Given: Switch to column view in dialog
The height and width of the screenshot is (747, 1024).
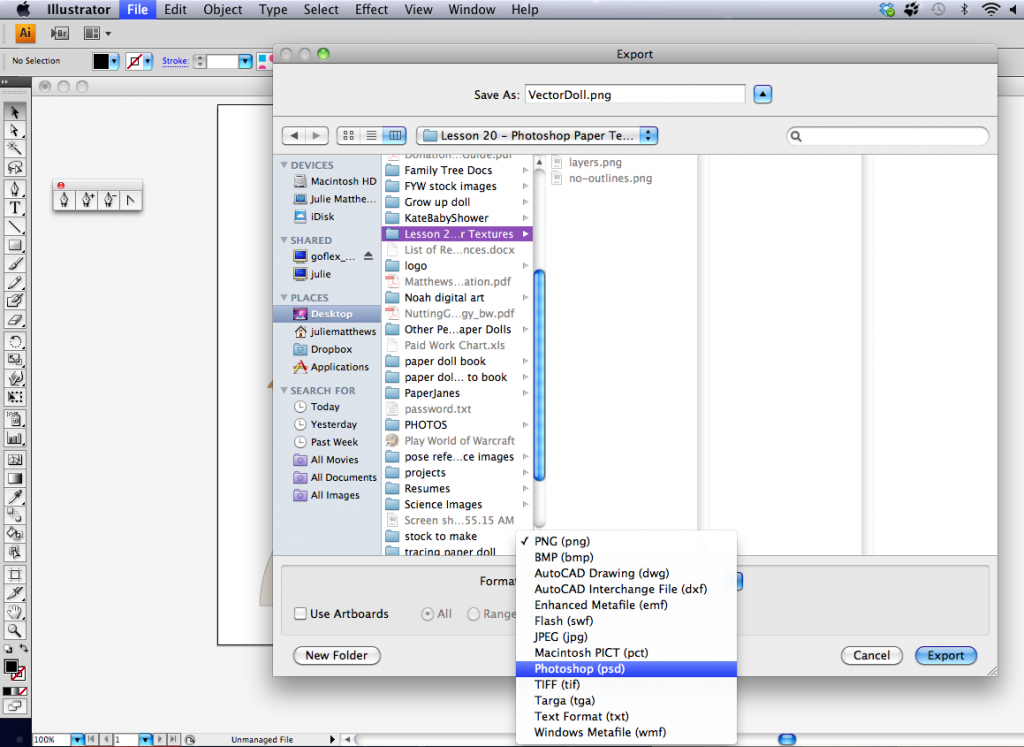Looking at the screenshot, I should coord(395,136).
